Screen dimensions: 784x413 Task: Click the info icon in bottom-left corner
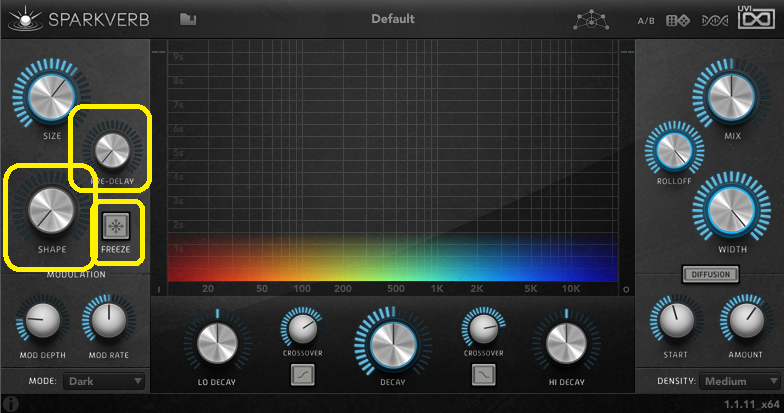tap(10, 403)
